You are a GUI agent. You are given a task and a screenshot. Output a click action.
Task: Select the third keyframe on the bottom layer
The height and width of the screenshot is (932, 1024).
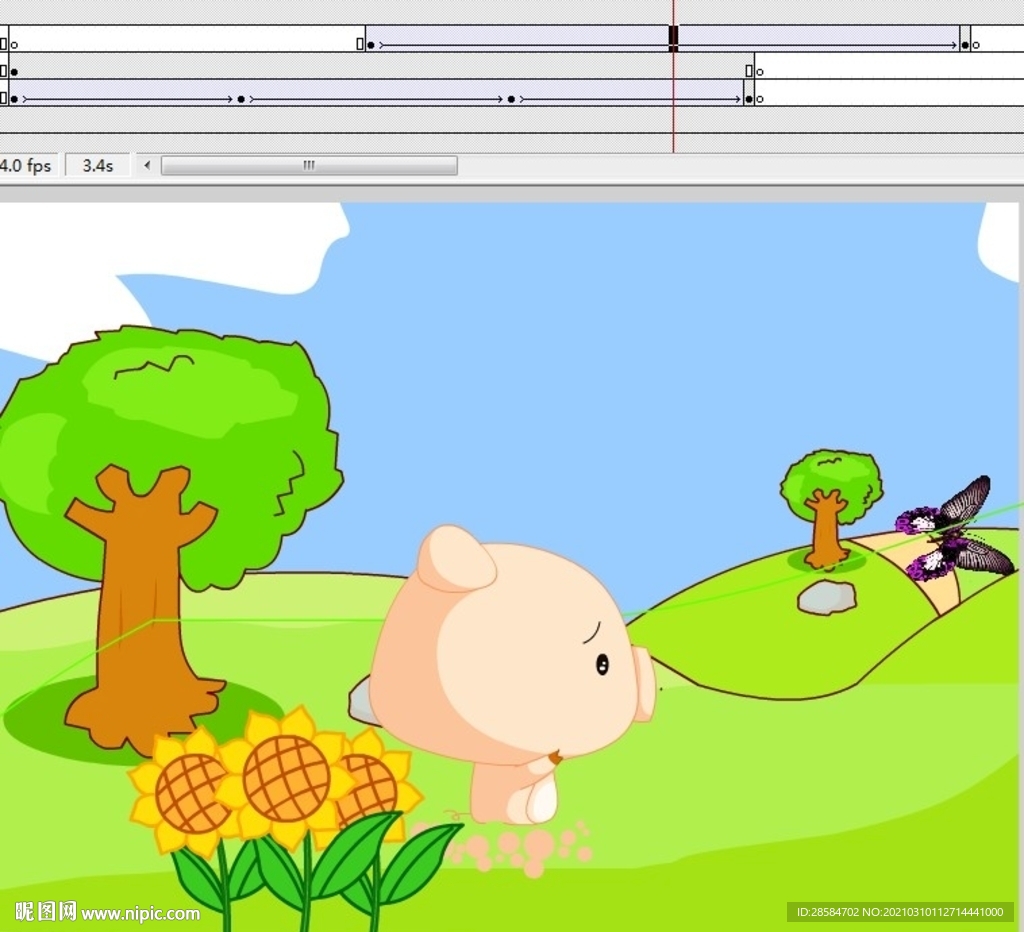pos(511,99)
